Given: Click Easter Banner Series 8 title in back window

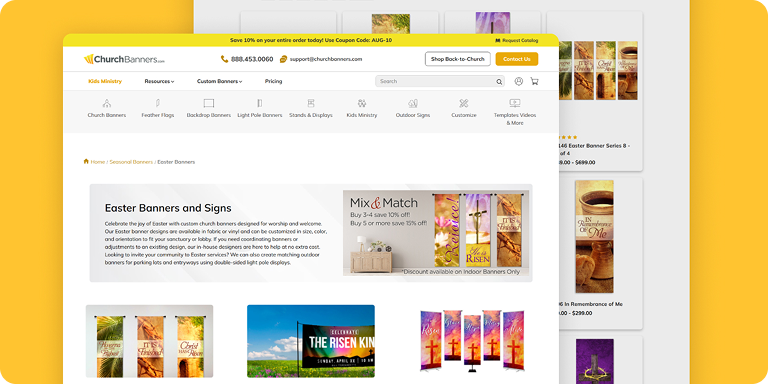Looking at the screenshot, I should click(595, 149).
